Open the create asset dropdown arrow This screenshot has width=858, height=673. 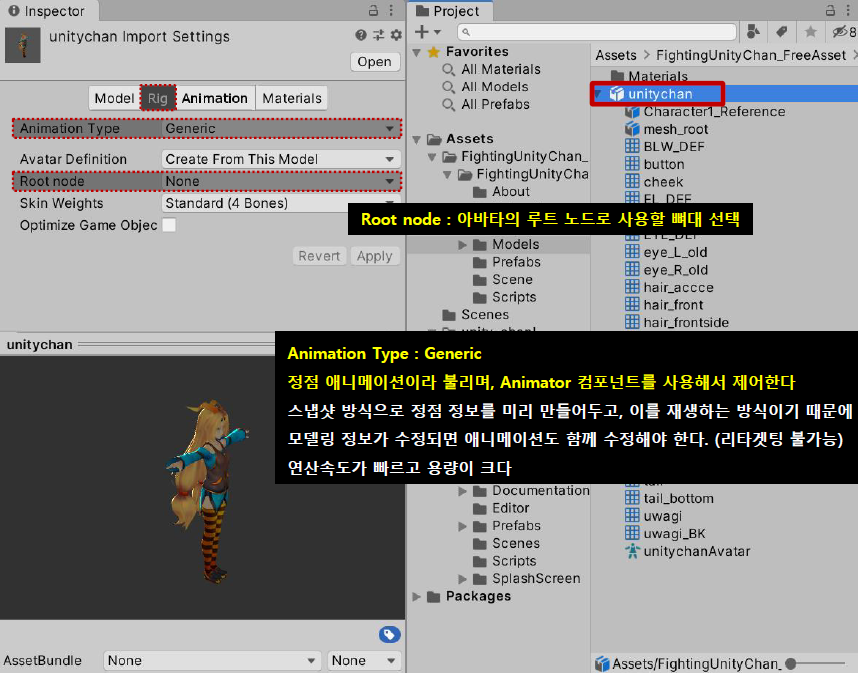[437, 32]
